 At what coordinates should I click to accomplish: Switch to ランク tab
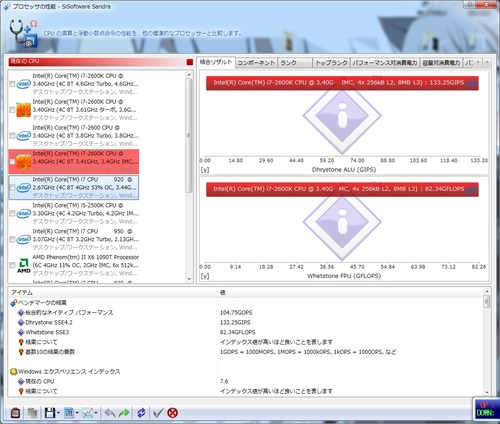[295, 63]
